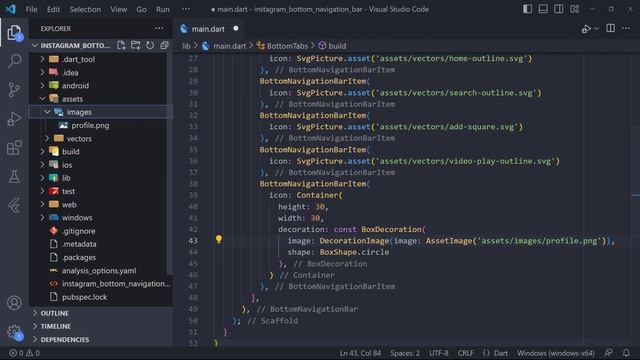Click the lib breadcrumb

click(187, 46)
